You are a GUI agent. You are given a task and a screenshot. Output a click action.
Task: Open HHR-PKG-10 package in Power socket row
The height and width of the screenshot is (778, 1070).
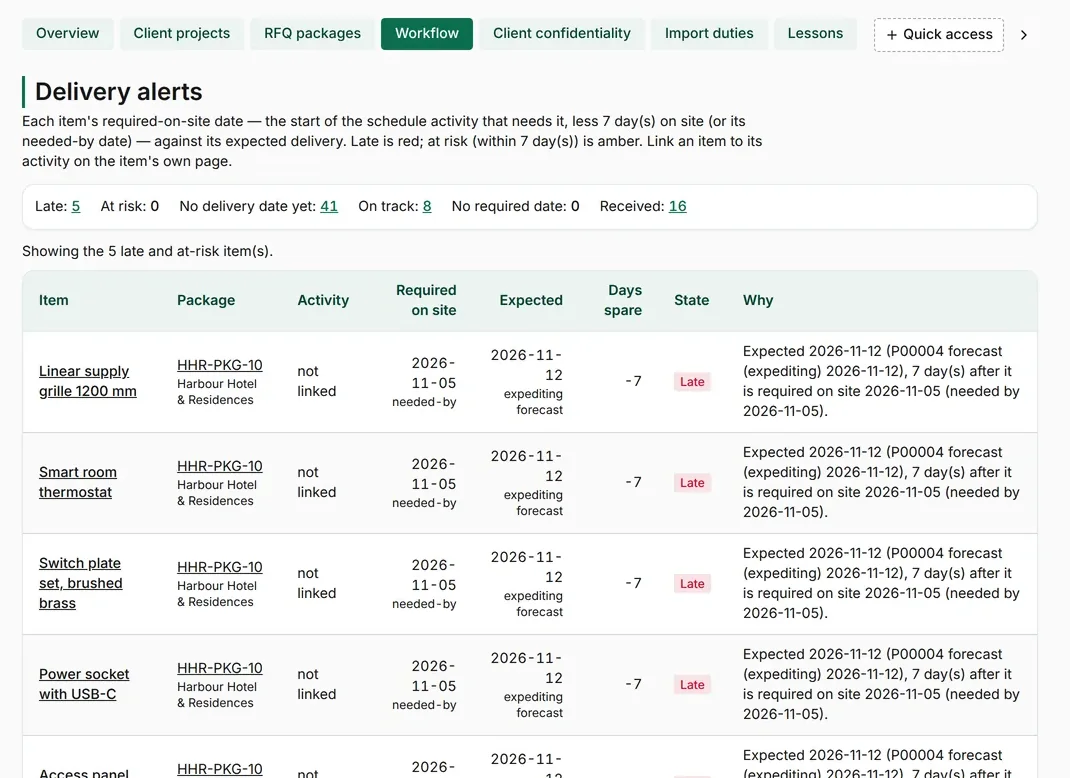click(x=220, y=668)
